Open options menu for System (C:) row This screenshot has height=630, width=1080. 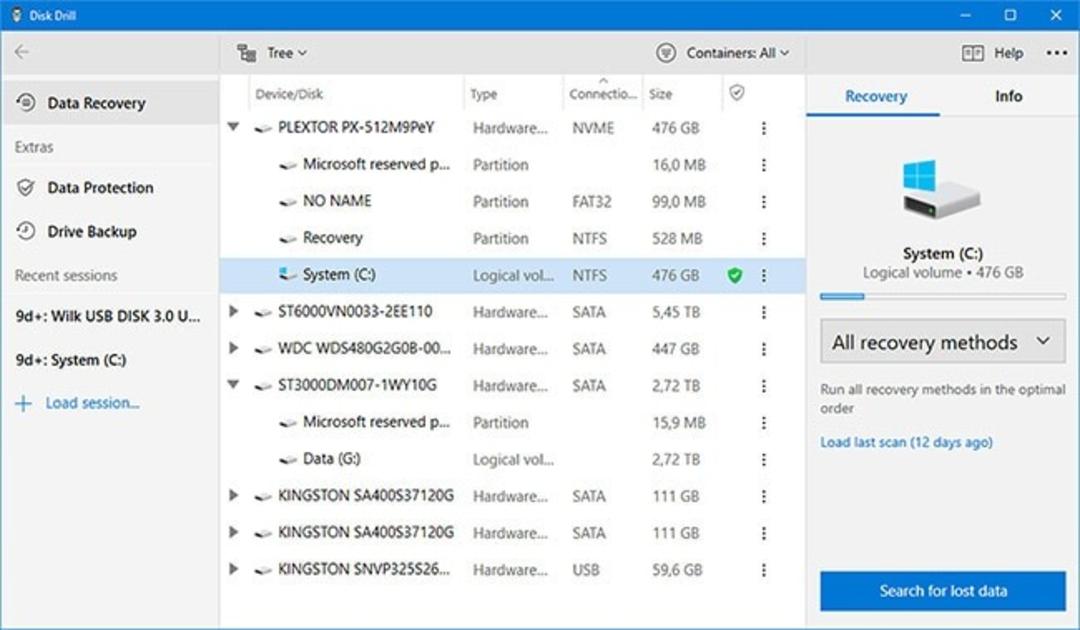763,275
